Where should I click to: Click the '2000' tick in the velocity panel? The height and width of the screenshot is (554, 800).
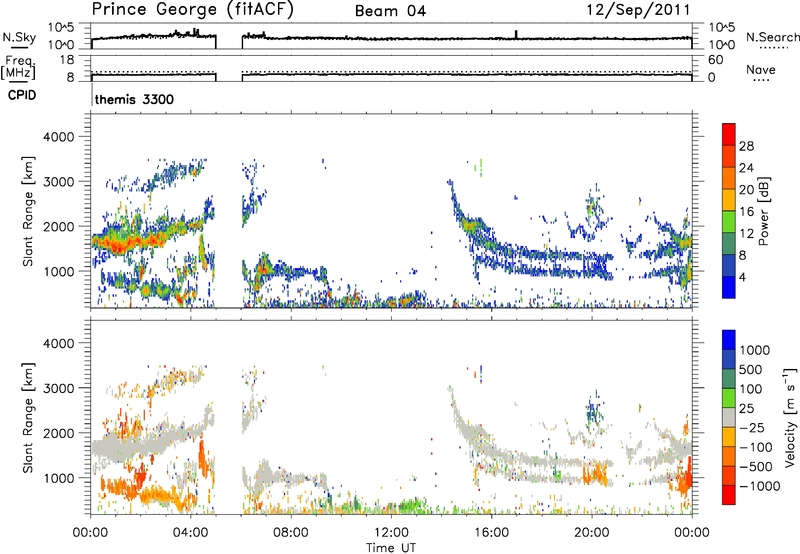58,433
